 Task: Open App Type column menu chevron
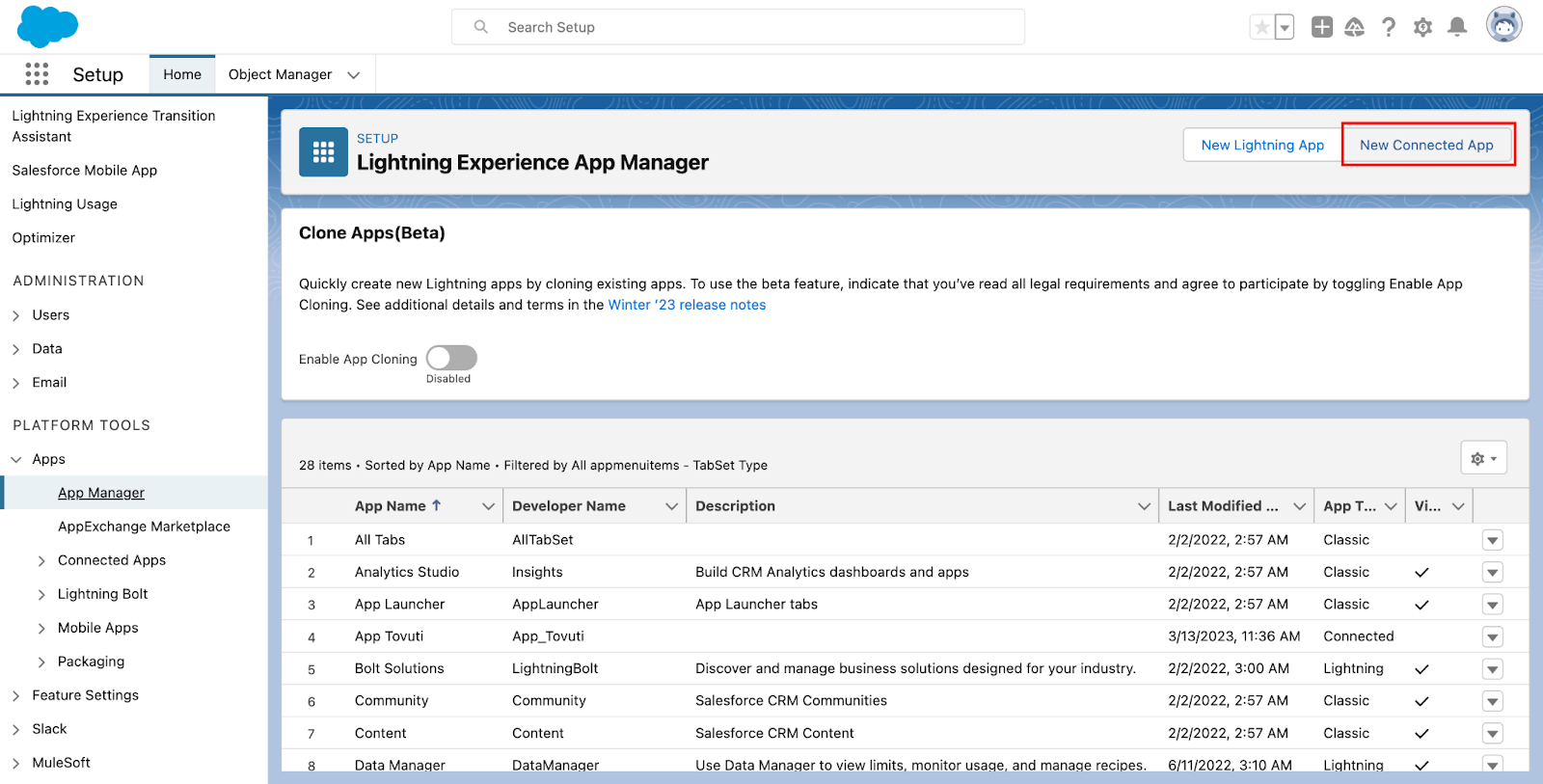point(1391,506)
